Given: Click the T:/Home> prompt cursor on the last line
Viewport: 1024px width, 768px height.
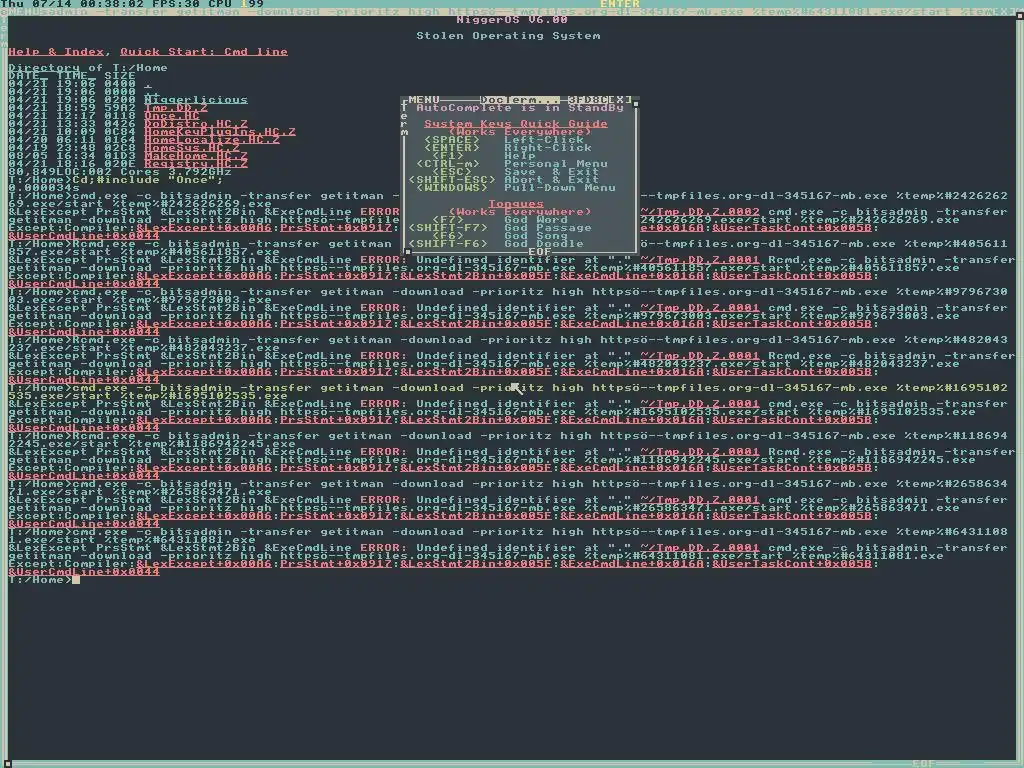Looking at the screenshot, I should 76,580.
